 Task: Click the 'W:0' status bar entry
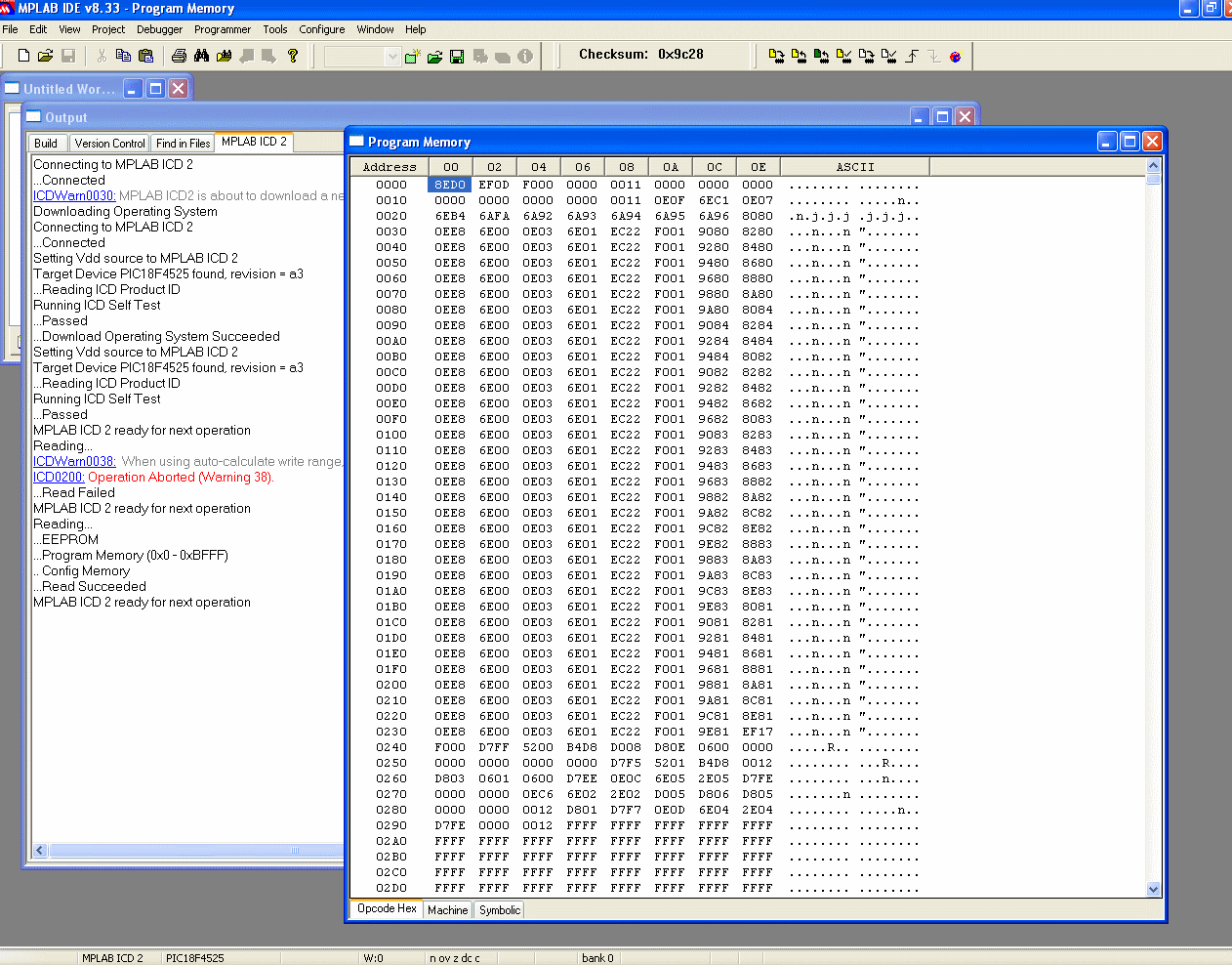(x=374, y=958)
